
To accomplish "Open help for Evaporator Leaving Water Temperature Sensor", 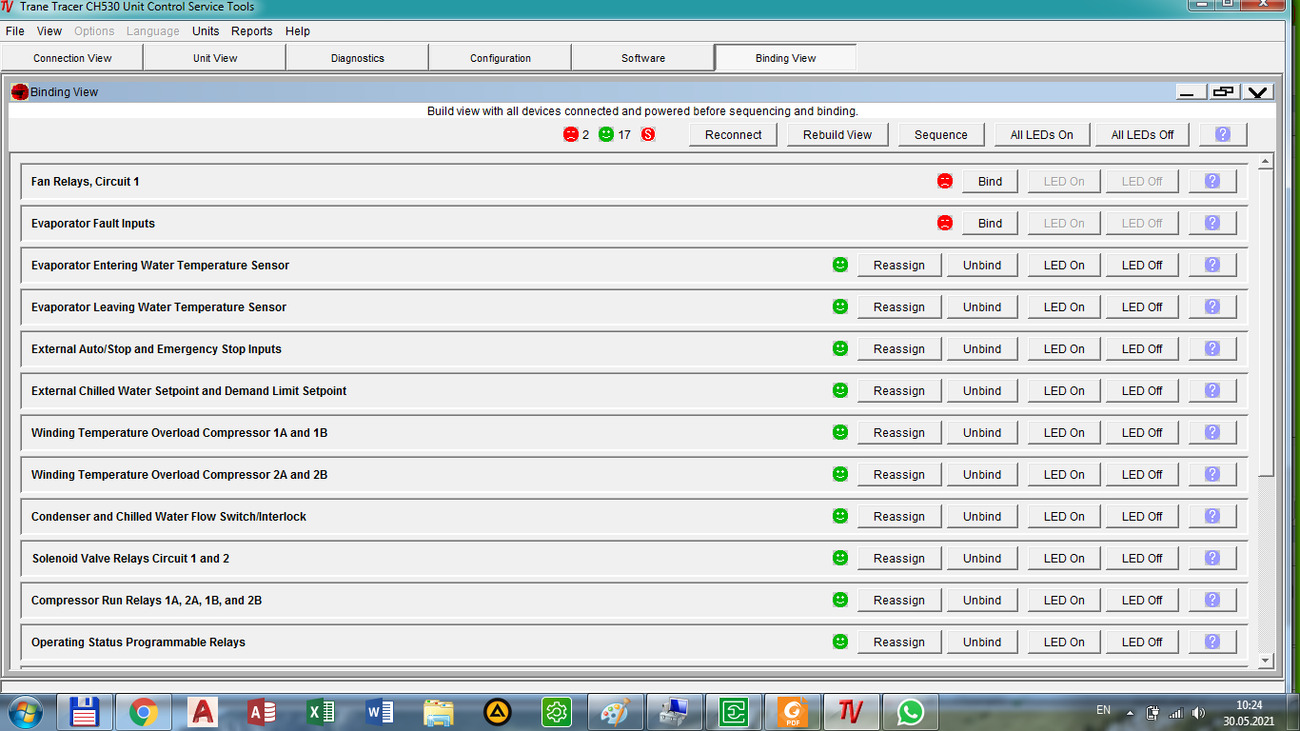I will click(1212, 307).
